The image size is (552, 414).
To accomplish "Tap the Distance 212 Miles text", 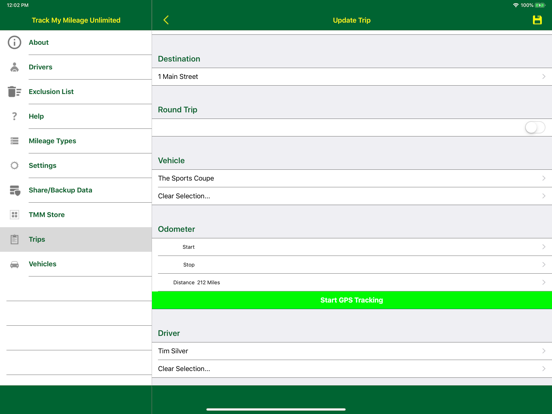I will [196, 282].
